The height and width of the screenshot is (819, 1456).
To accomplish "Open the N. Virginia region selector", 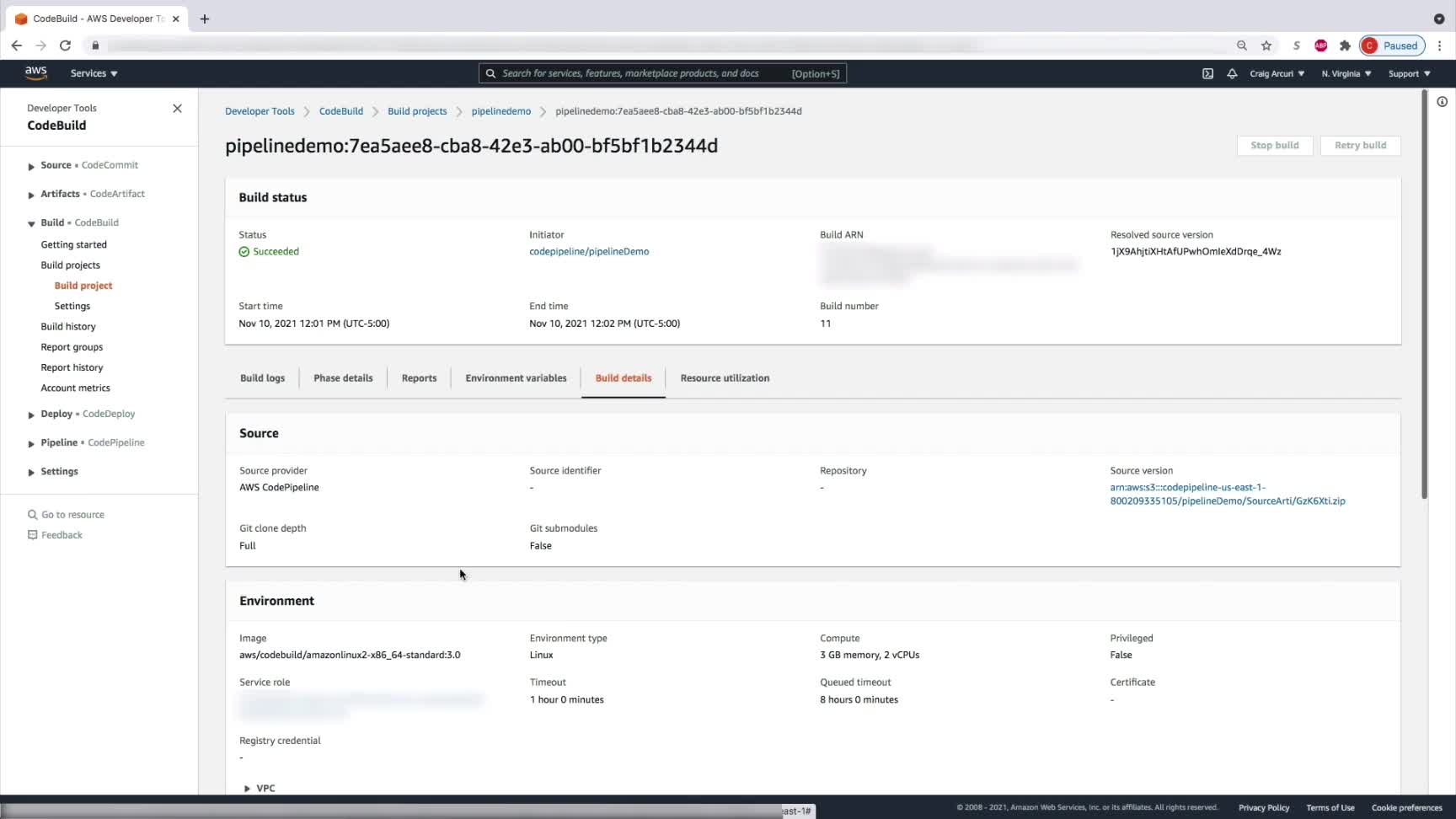I will [x=1346, y=73].
